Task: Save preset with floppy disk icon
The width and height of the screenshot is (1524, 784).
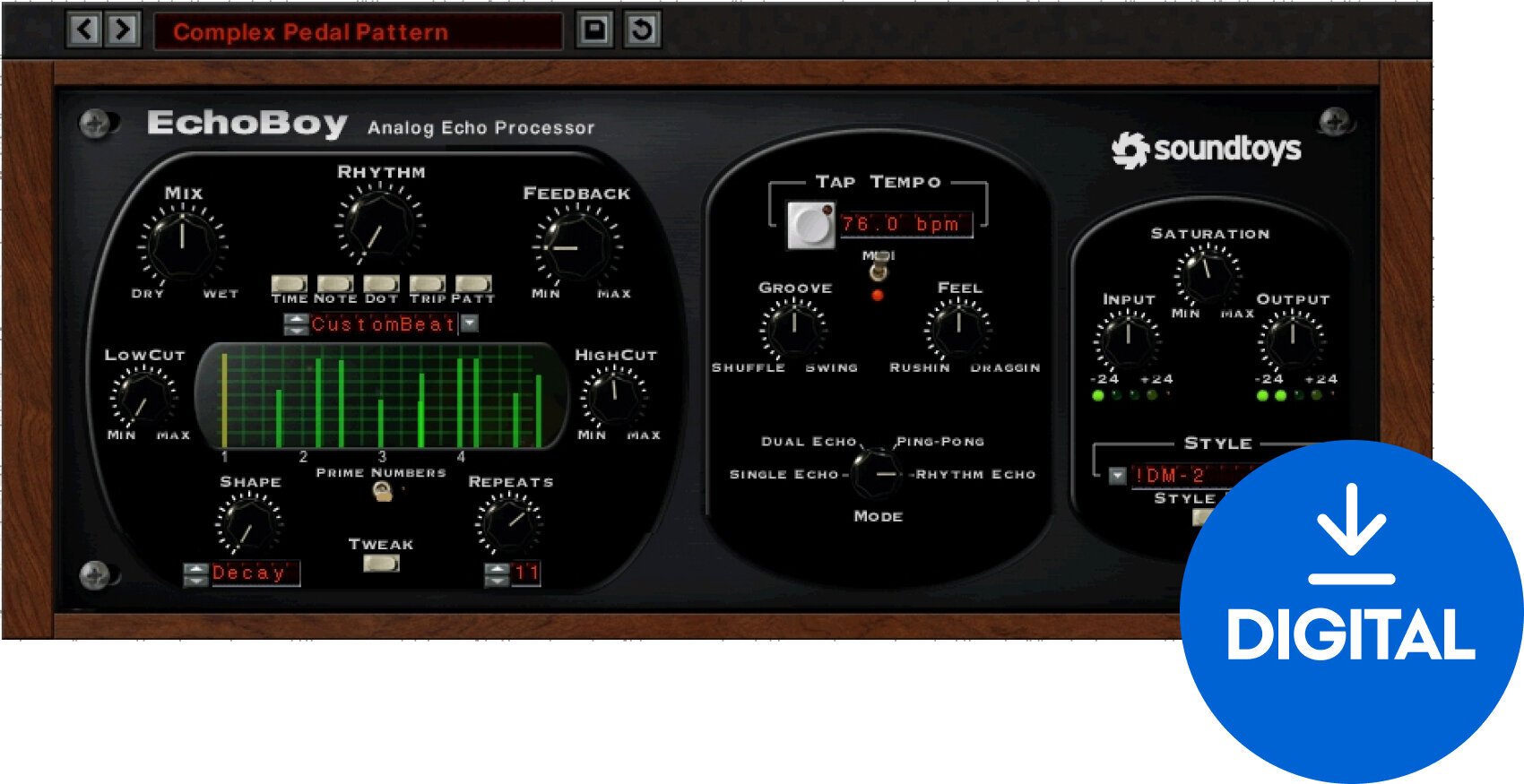Action: 594,30
